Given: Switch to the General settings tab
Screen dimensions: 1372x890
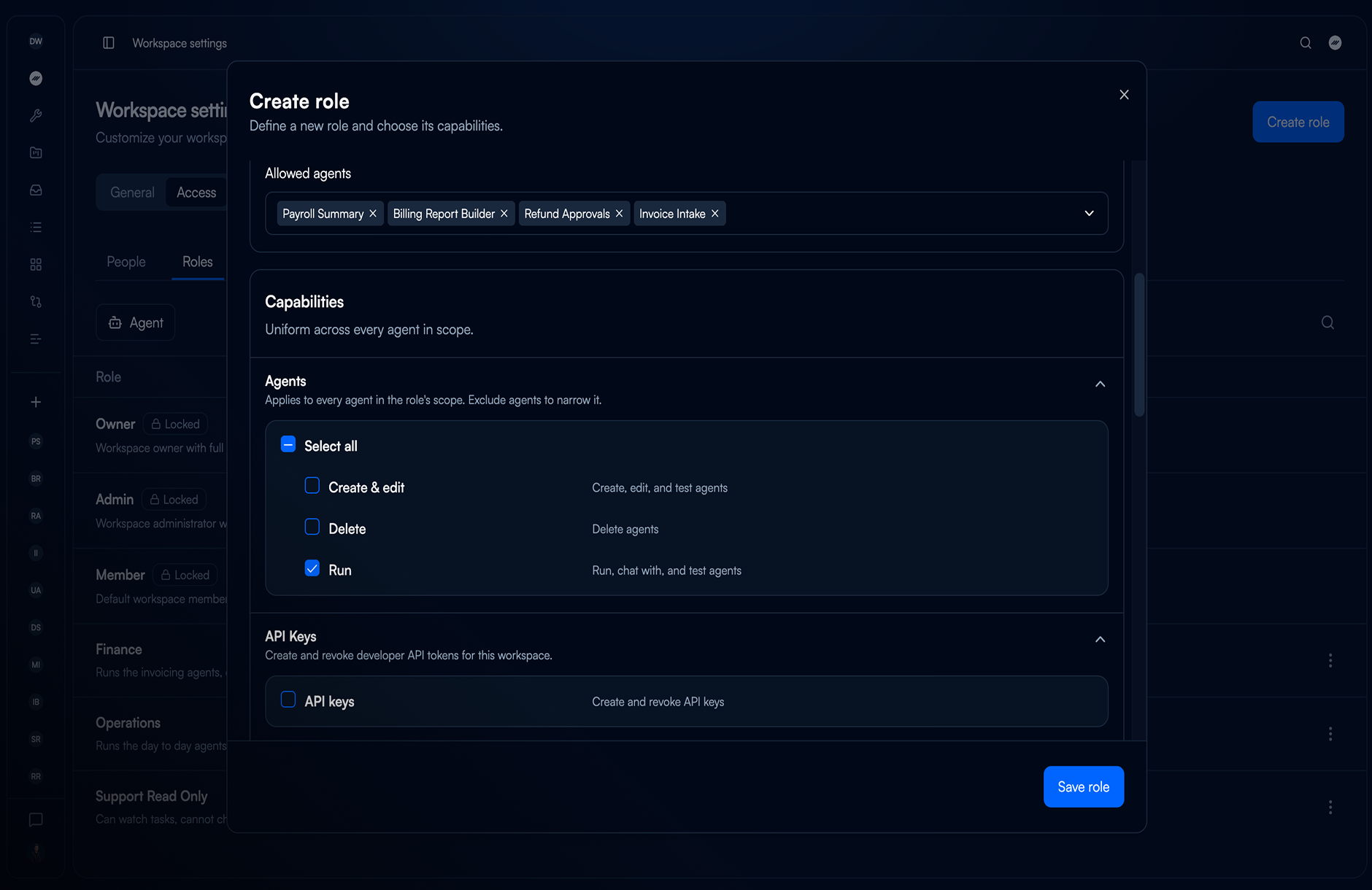Looking at the screenshot, I should (x=132, y=193).
